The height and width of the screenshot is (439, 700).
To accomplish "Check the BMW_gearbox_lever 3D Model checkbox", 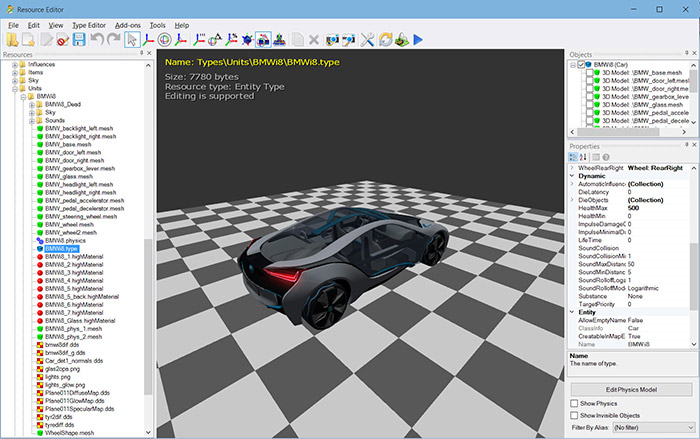I will [590, 97].
